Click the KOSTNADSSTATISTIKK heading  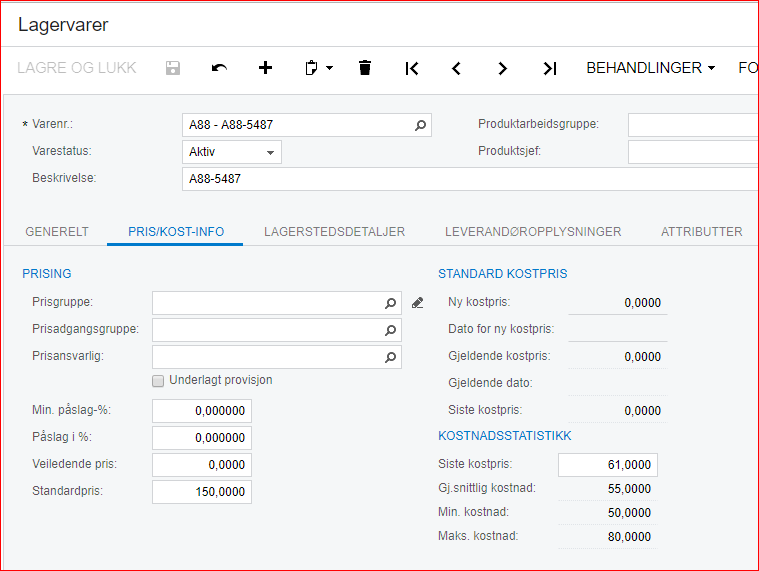click(x=504, y=436)
